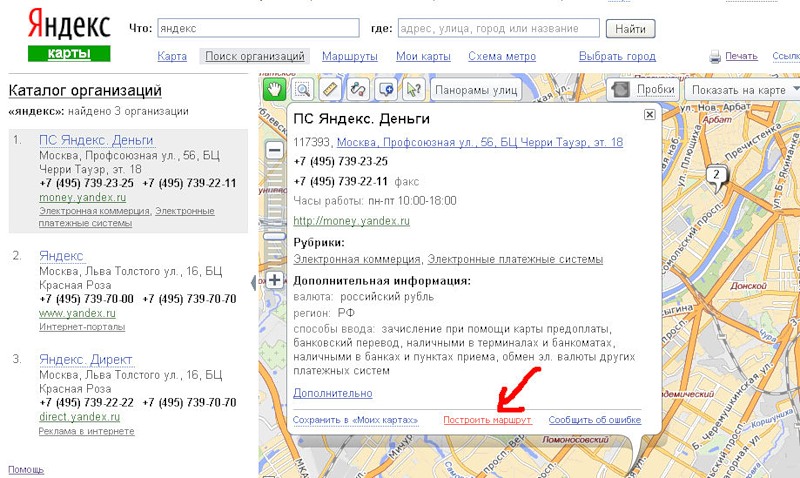Open the Мои карты tab
Screen dimensions: 800x478
point(423,56)
